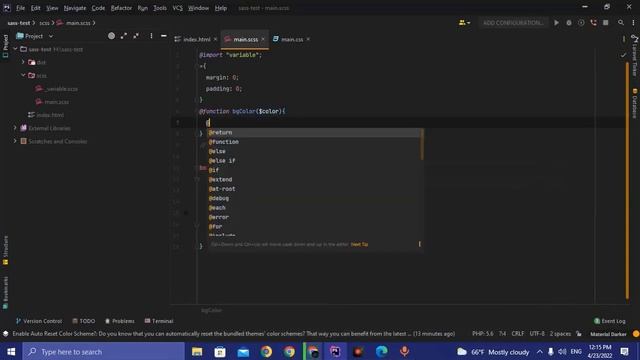Screen dimensions: 640x360
Task: Click the Next Tip link in completion popup
Action: [359, 244]
